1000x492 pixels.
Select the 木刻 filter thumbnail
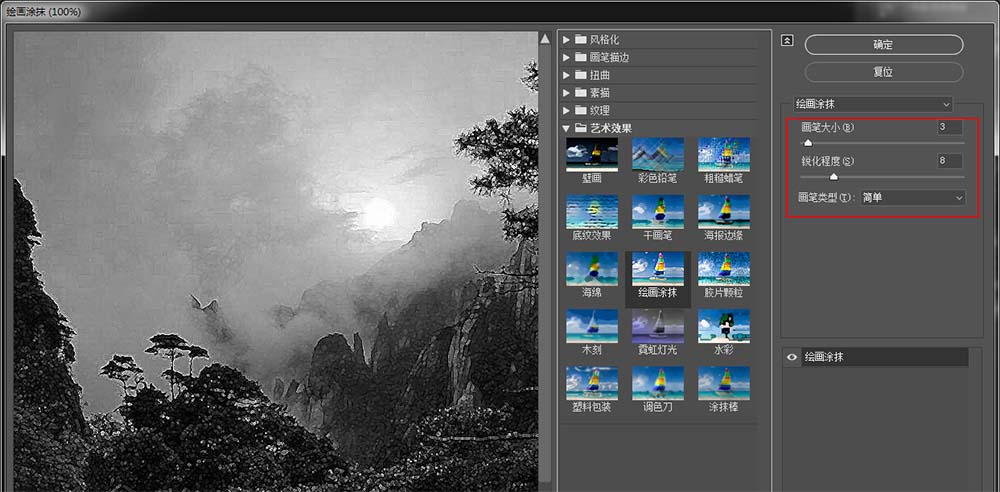[x=592, y=326]
